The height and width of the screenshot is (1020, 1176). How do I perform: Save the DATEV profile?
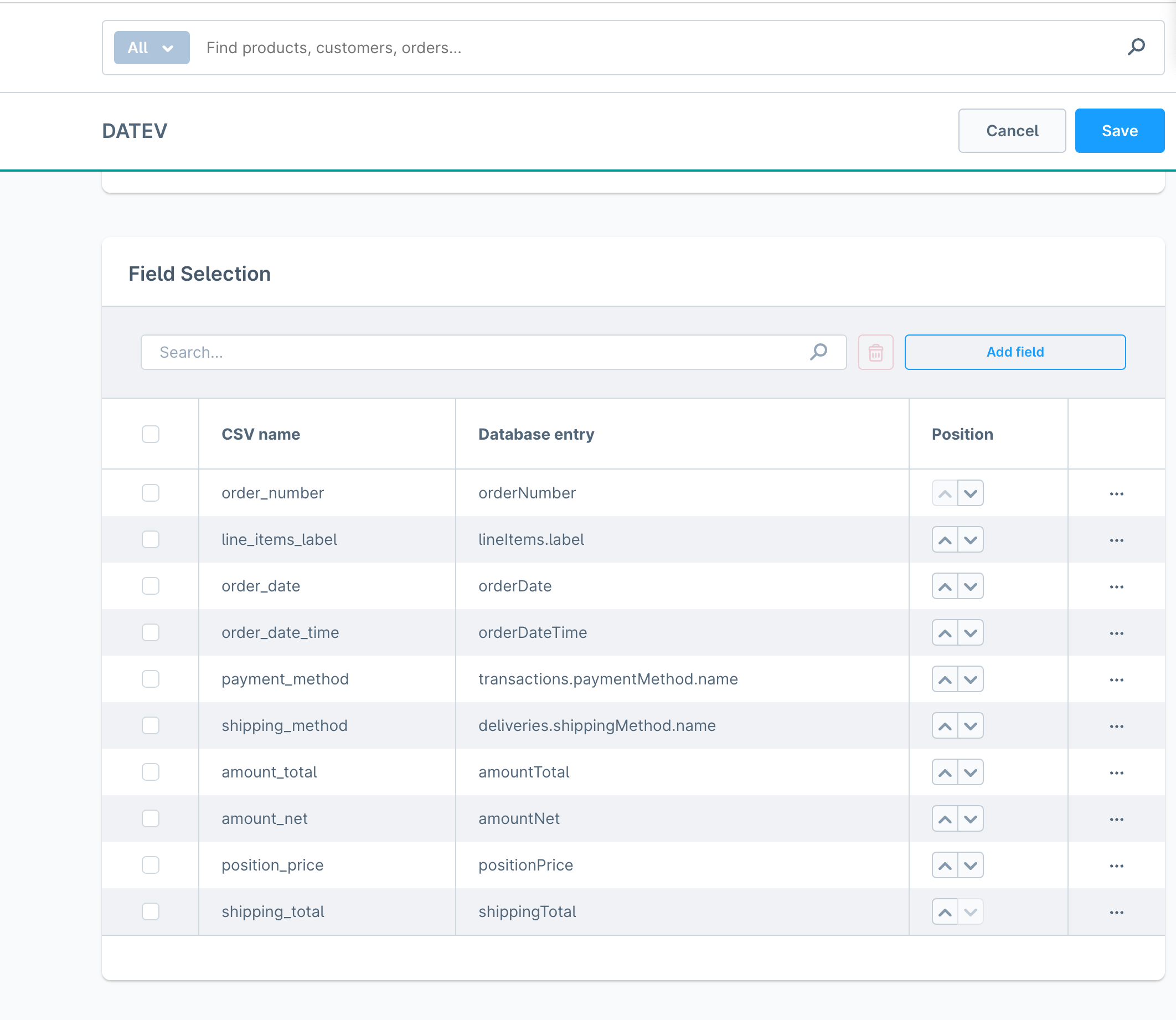tap(1119, 131)
